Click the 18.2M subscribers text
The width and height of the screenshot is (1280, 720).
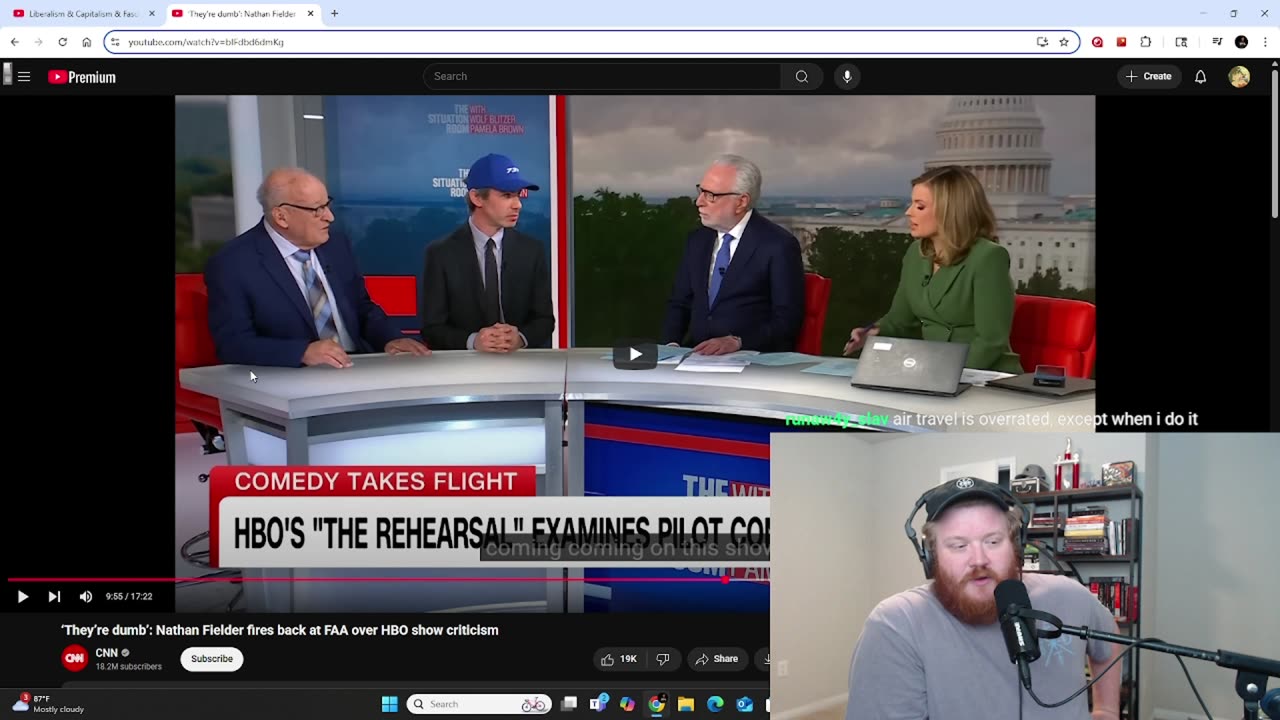(x=128, y=666)
